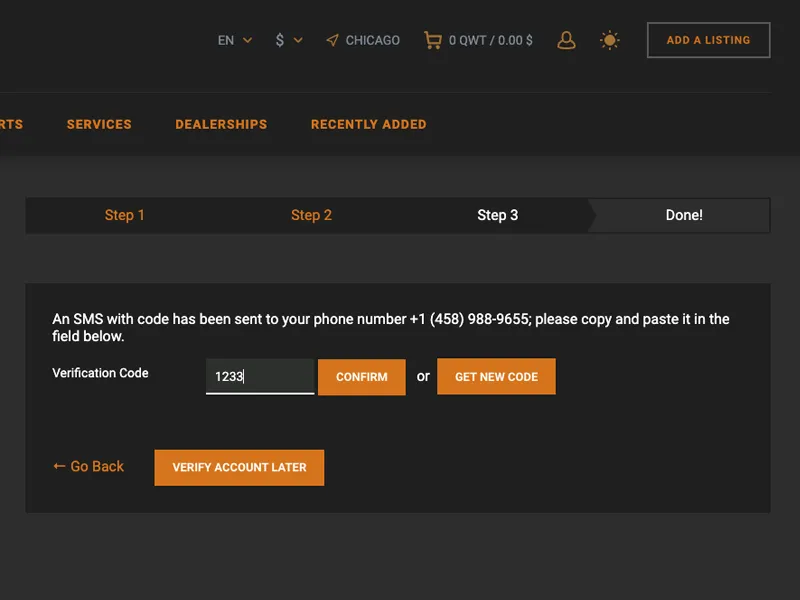View cart total 0 QWT / 0.00 $
Viewport: 800px width, 600px height.
click(x=490, y=40)
